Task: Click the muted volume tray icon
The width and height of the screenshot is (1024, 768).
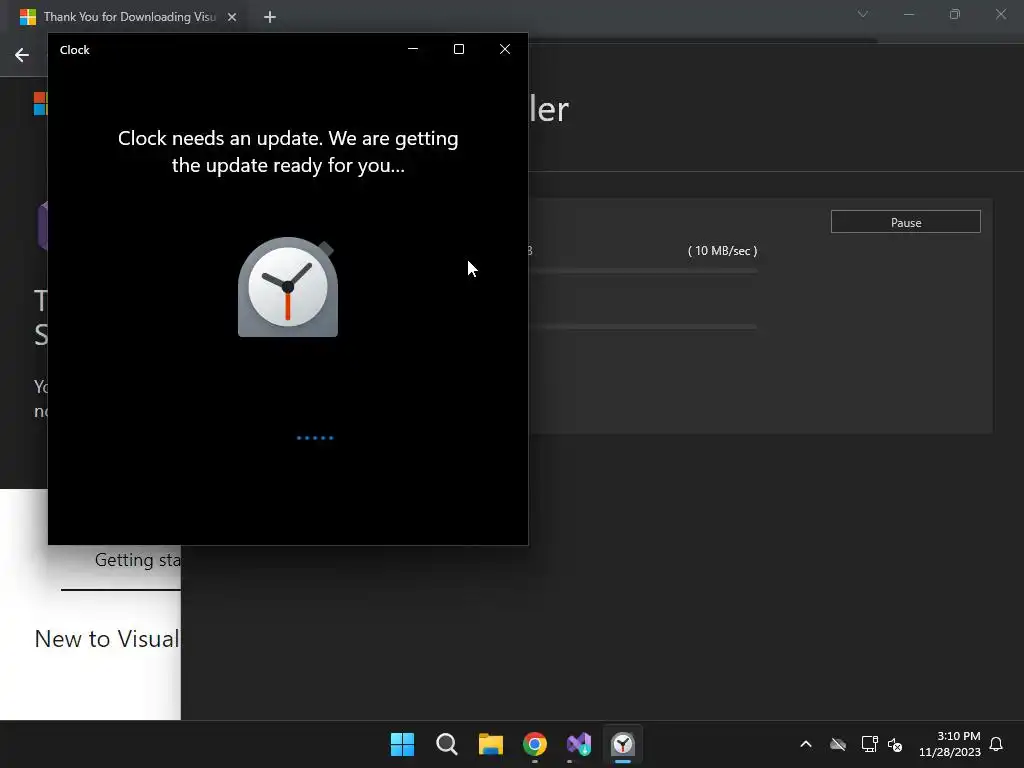Action: [895, 744]
